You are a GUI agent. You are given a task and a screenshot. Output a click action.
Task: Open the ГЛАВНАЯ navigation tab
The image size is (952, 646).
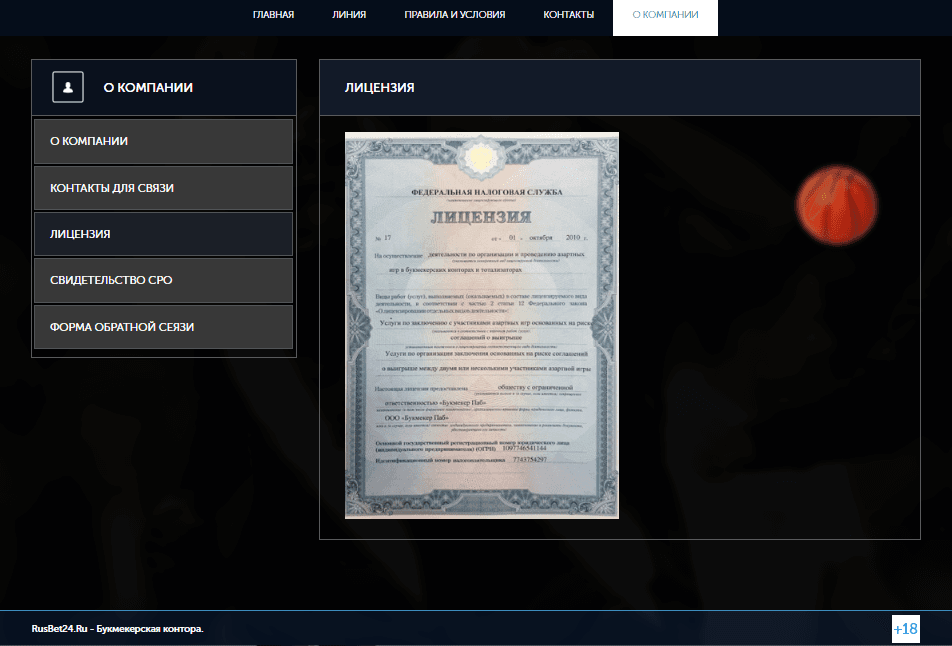273,15
